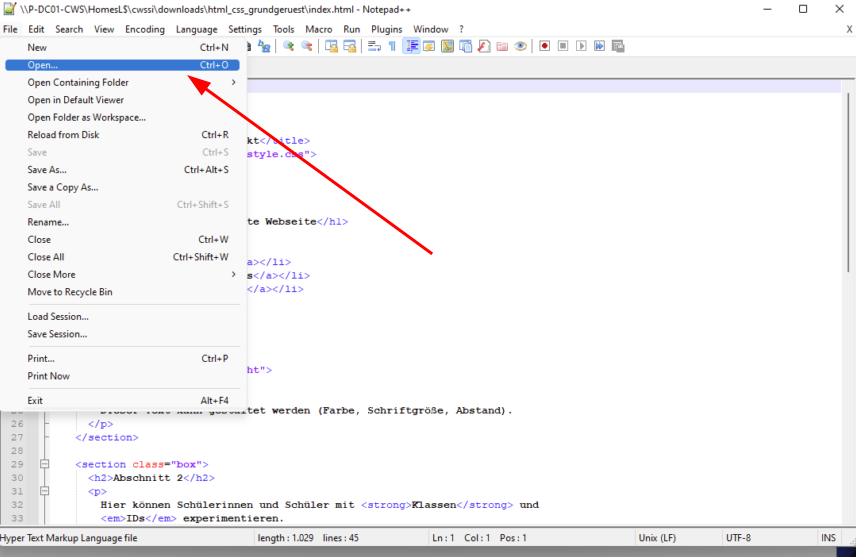Open the Language menu

tap(197, 29)
